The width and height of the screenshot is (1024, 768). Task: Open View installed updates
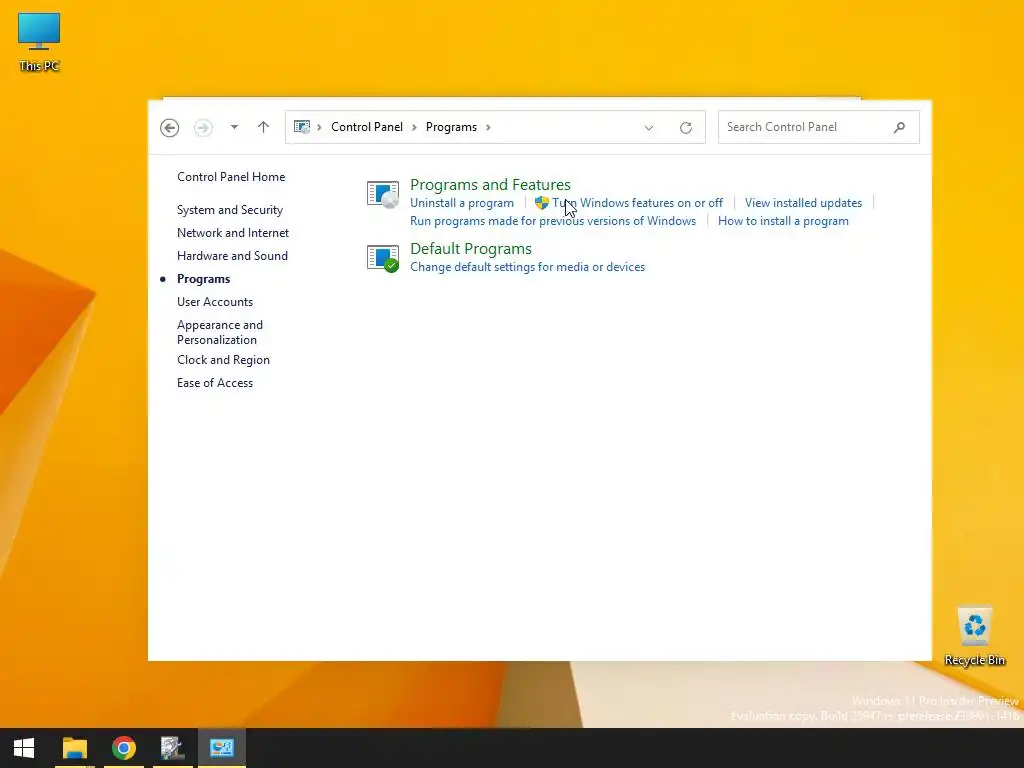(x=803, y=203)
